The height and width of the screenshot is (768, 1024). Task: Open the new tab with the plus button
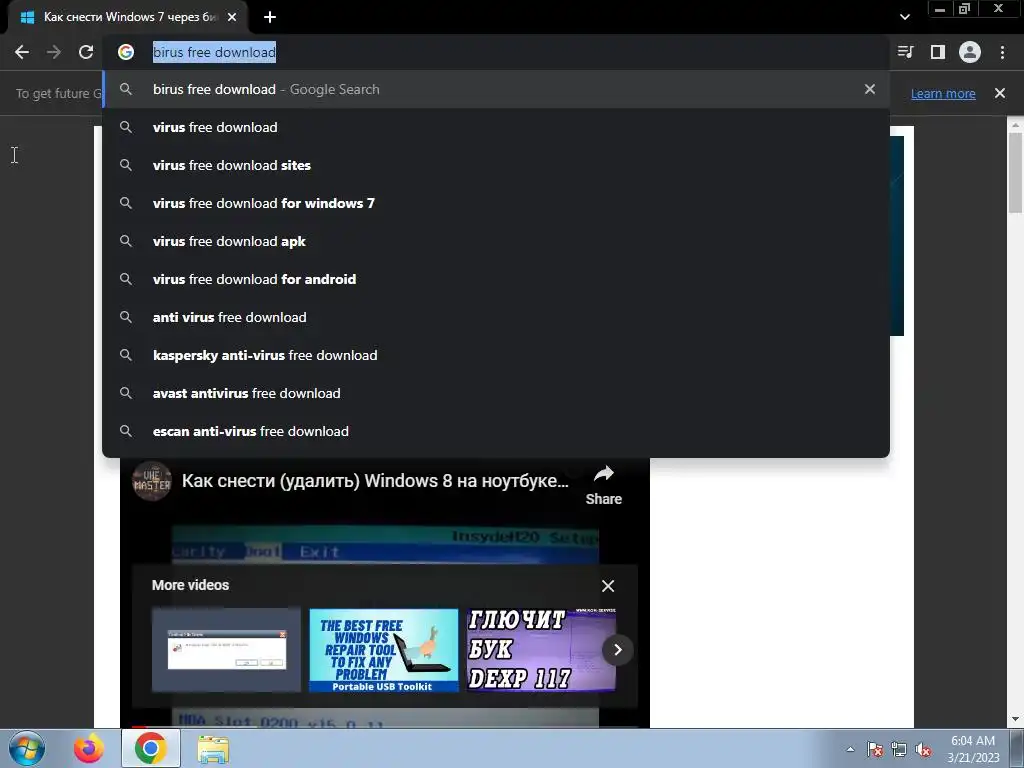[x=270, y=17]
